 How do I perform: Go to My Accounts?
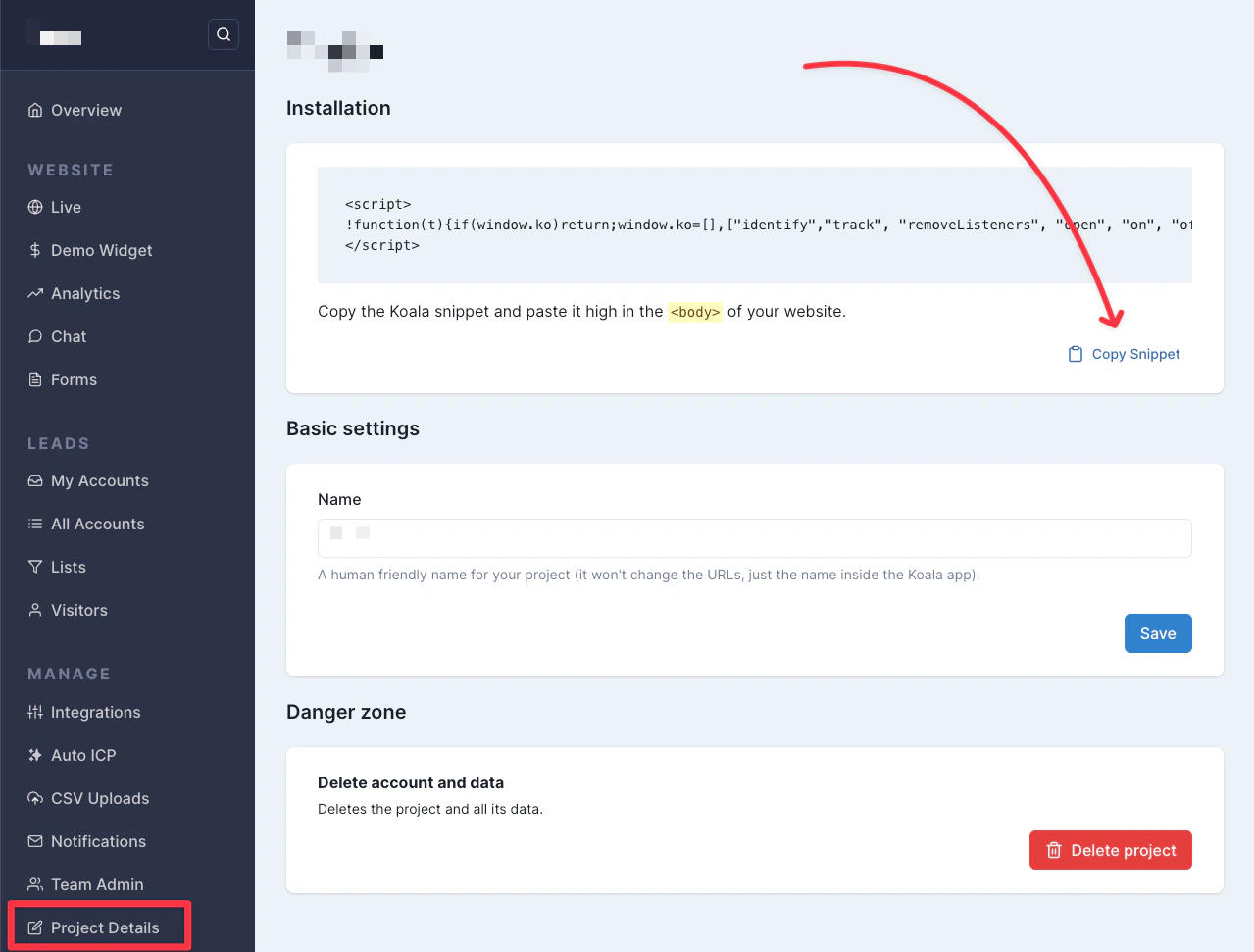click(100, 480)
